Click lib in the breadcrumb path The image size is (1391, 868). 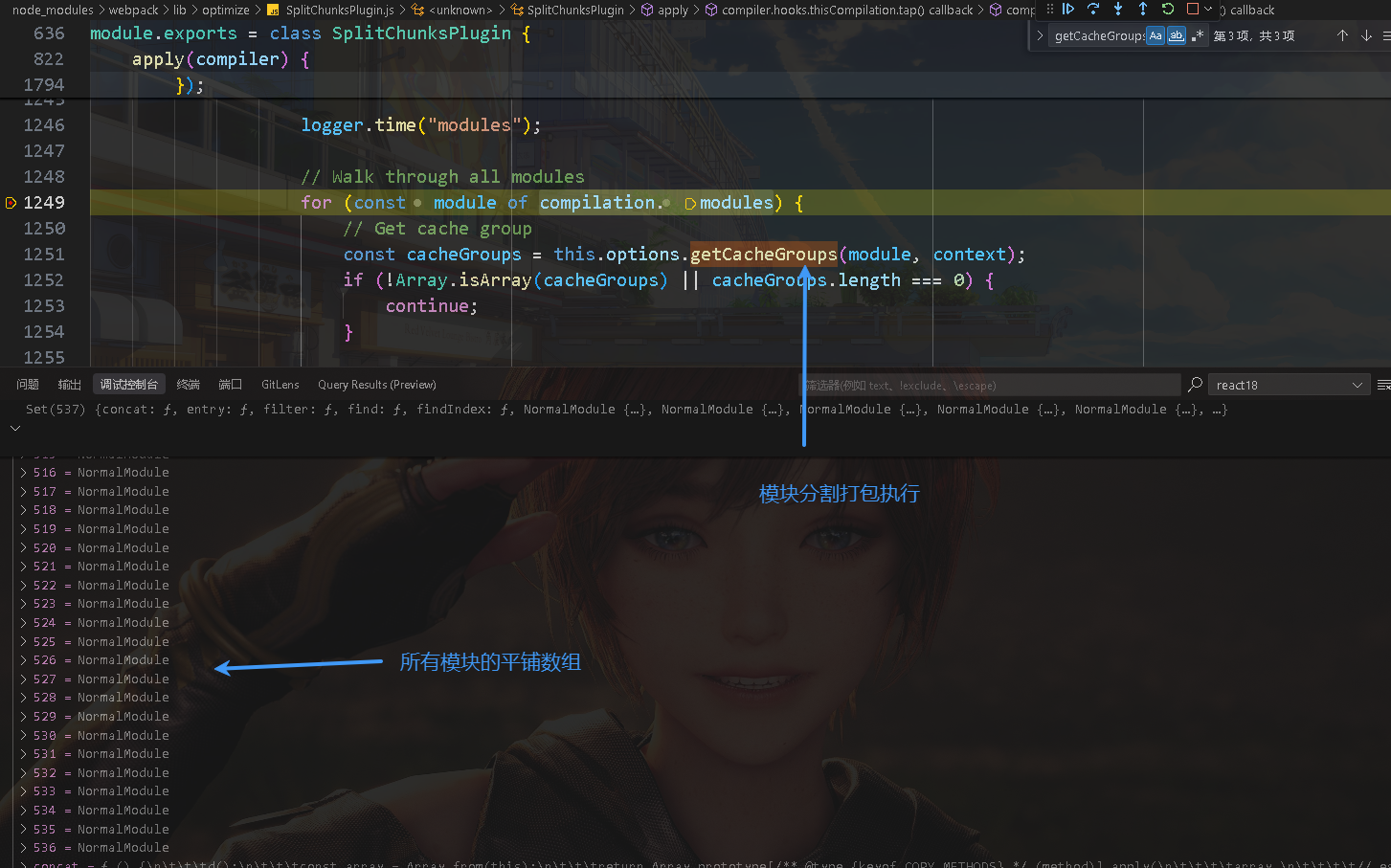179,10
